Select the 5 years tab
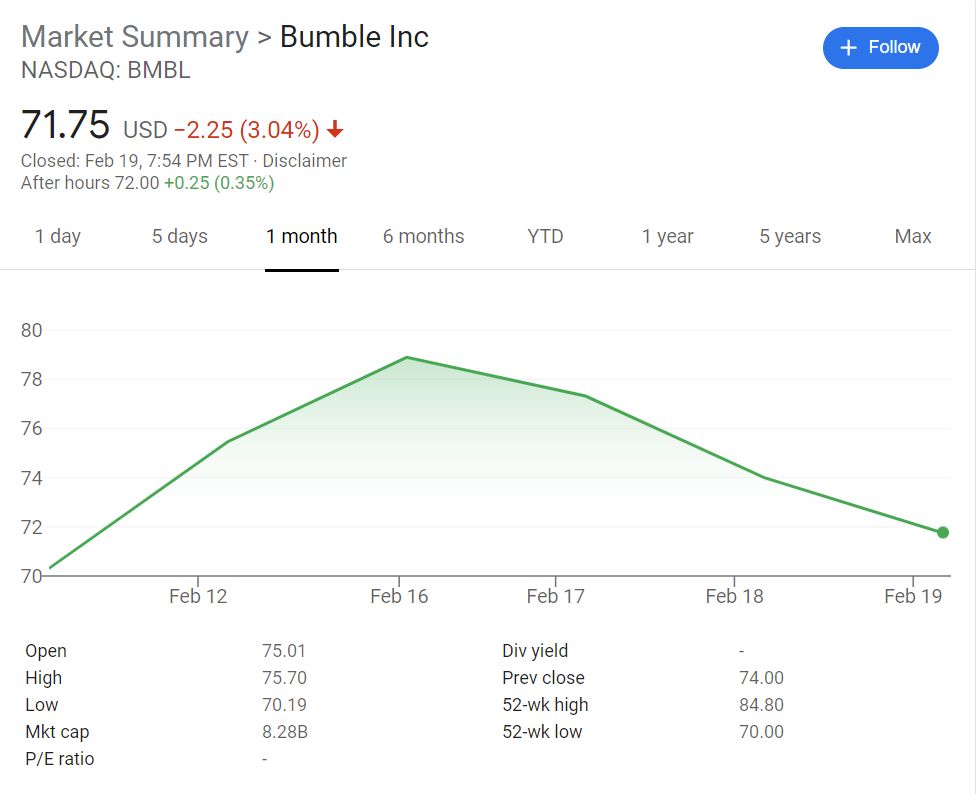 click(790, 237)
